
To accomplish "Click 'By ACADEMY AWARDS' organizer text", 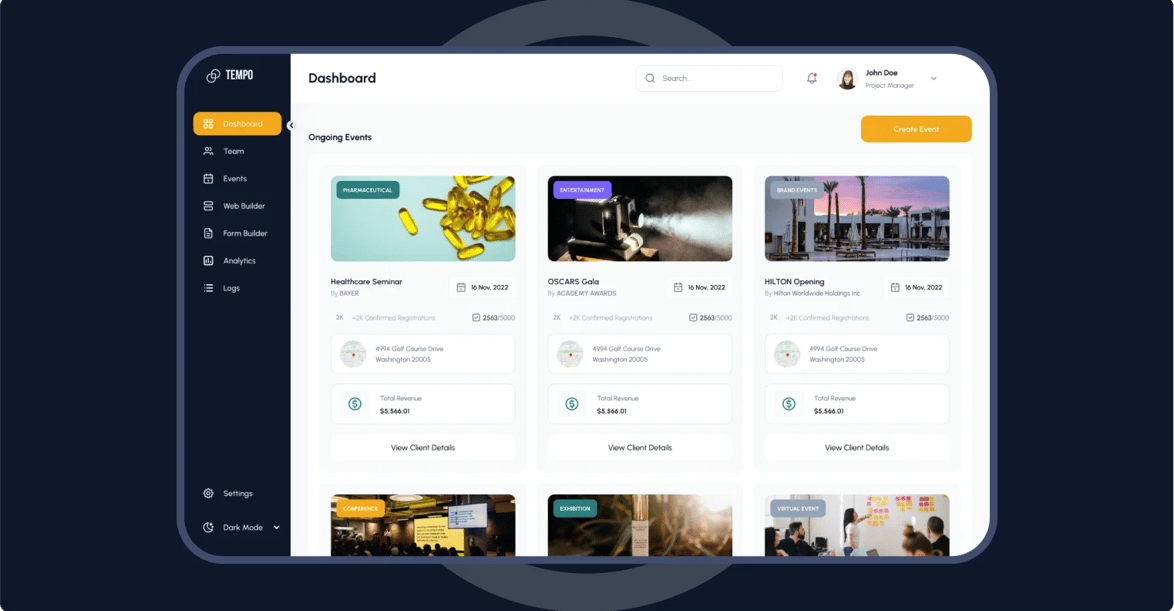I will [582, 294].
